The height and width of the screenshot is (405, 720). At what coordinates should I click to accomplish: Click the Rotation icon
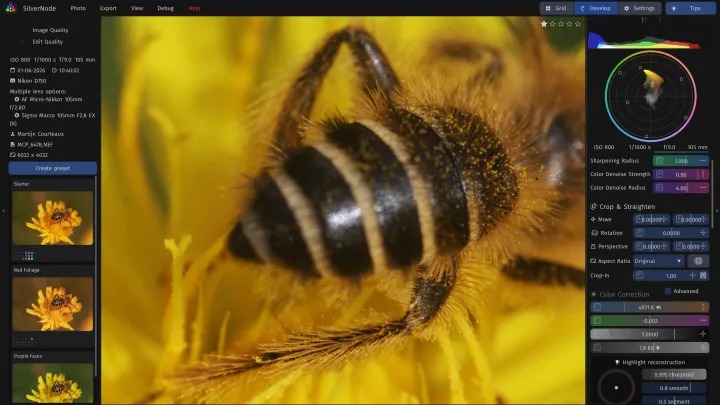(x=594, y=233)
